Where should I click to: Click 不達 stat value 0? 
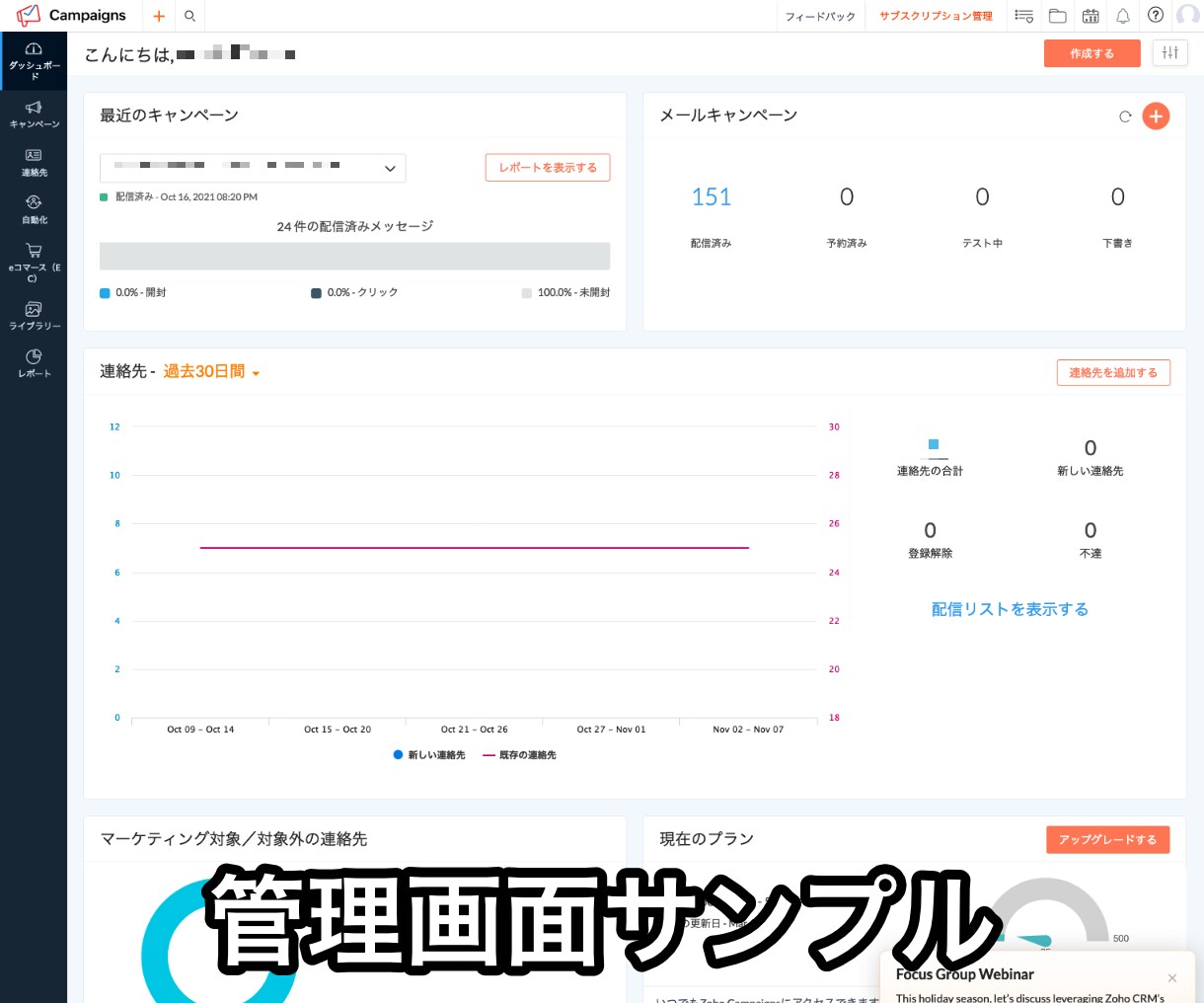click(1091, 531)
